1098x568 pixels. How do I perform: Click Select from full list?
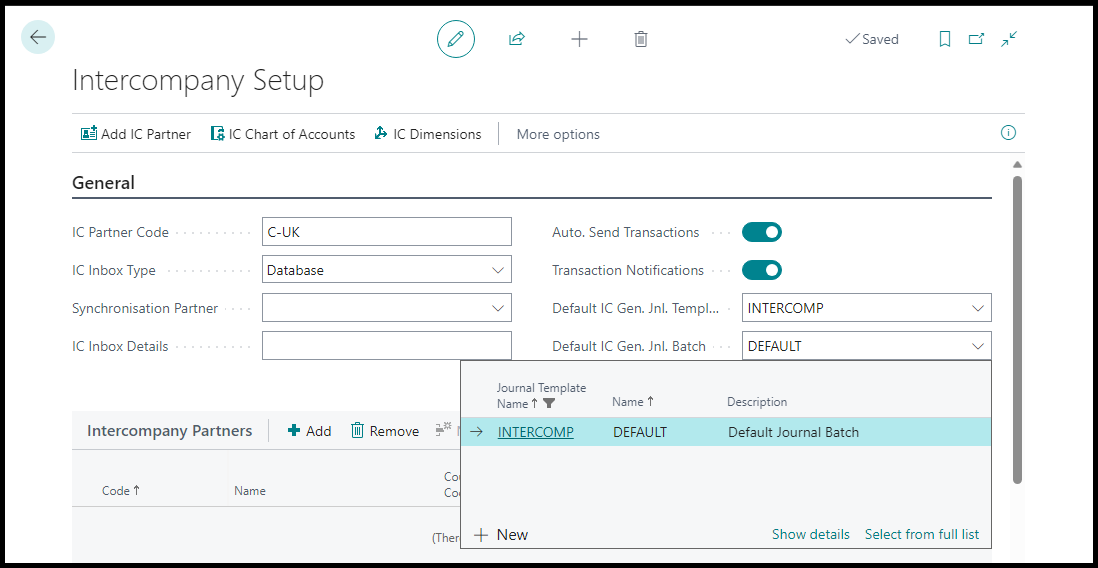click(922, 534)
